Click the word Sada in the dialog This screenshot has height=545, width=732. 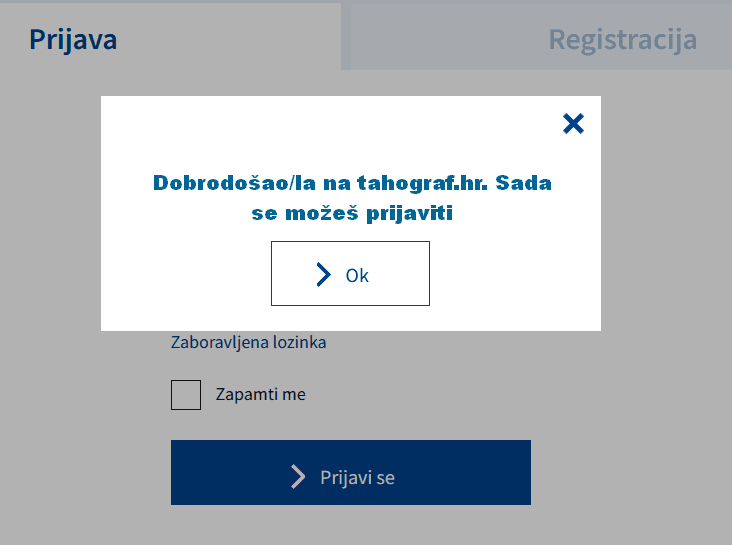click(524, 183)
